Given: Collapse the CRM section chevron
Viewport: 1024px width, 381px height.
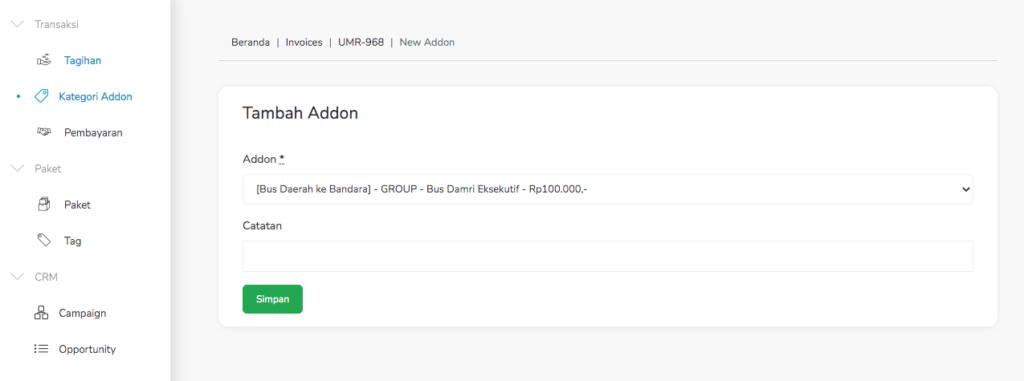Looking at the screenshot, I should pyautogui.click(x=18, y=276).
